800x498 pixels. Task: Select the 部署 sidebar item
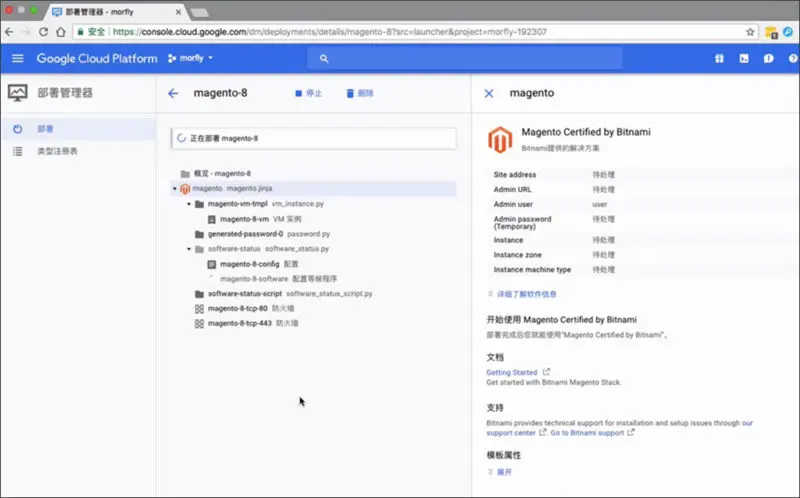[x=78, y=129]
